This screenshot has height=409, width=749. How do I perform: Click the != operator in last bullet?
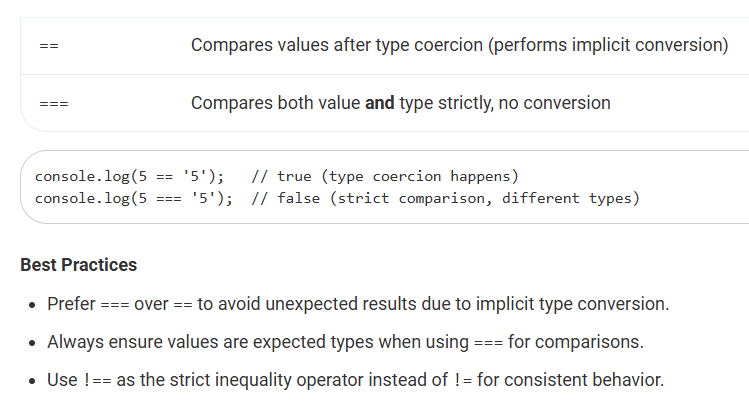[x=463, y=380]
